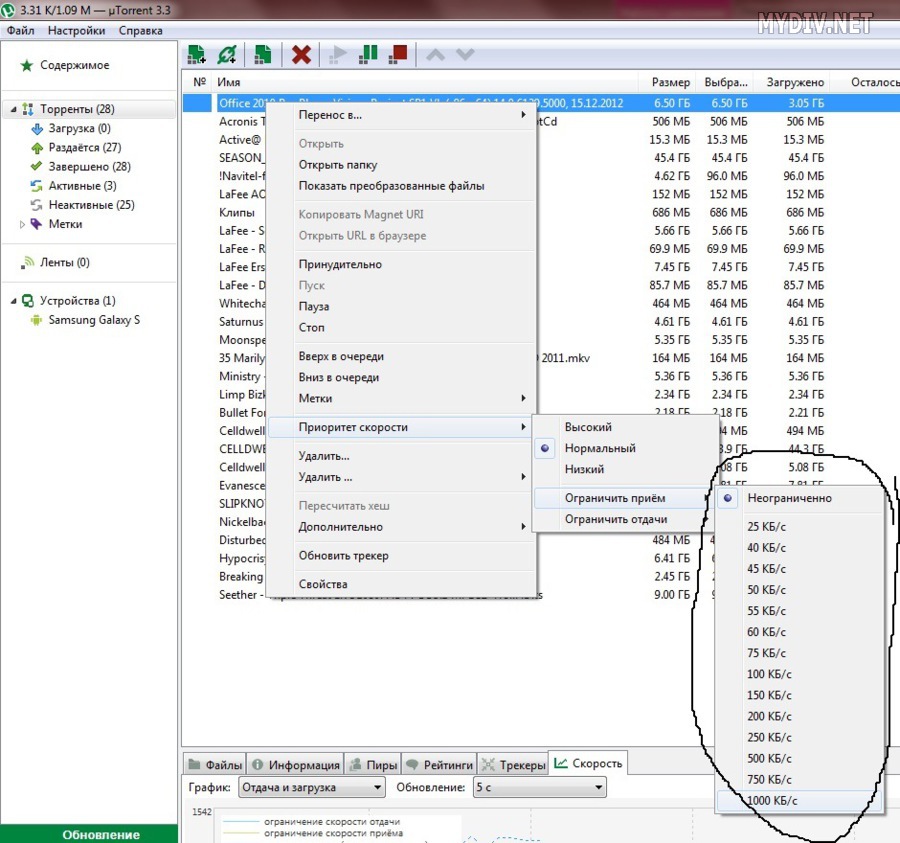Set download limit to 100 КБ/с
This screenshot has width=900, height=843.
point(800,674)
